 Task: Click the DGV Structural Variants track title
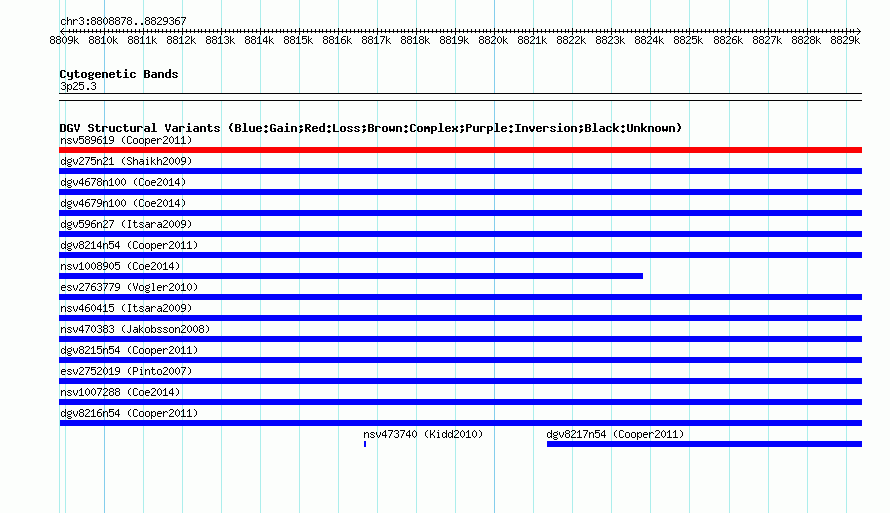tap(371, 128)
